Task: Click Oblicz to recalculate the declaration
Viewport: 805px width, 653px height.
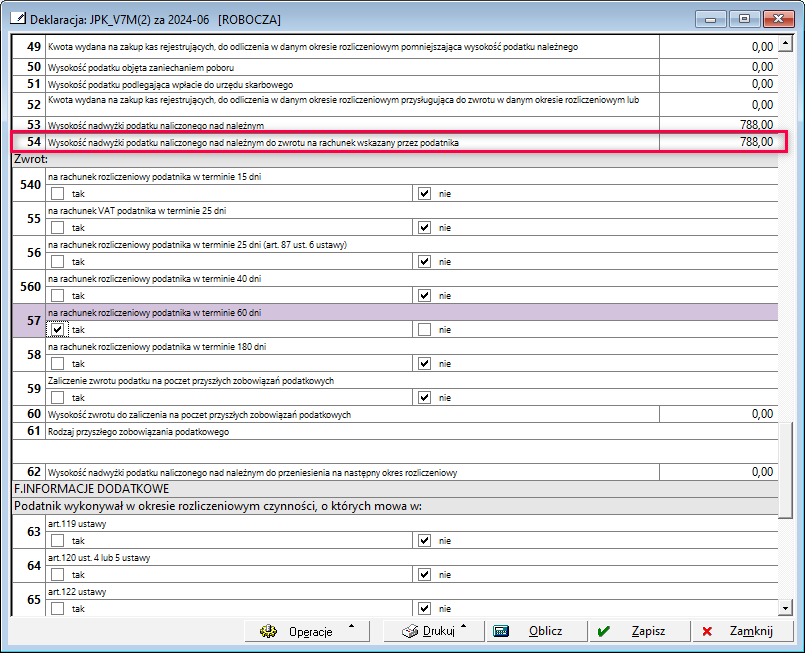Action: coord(537,631)
